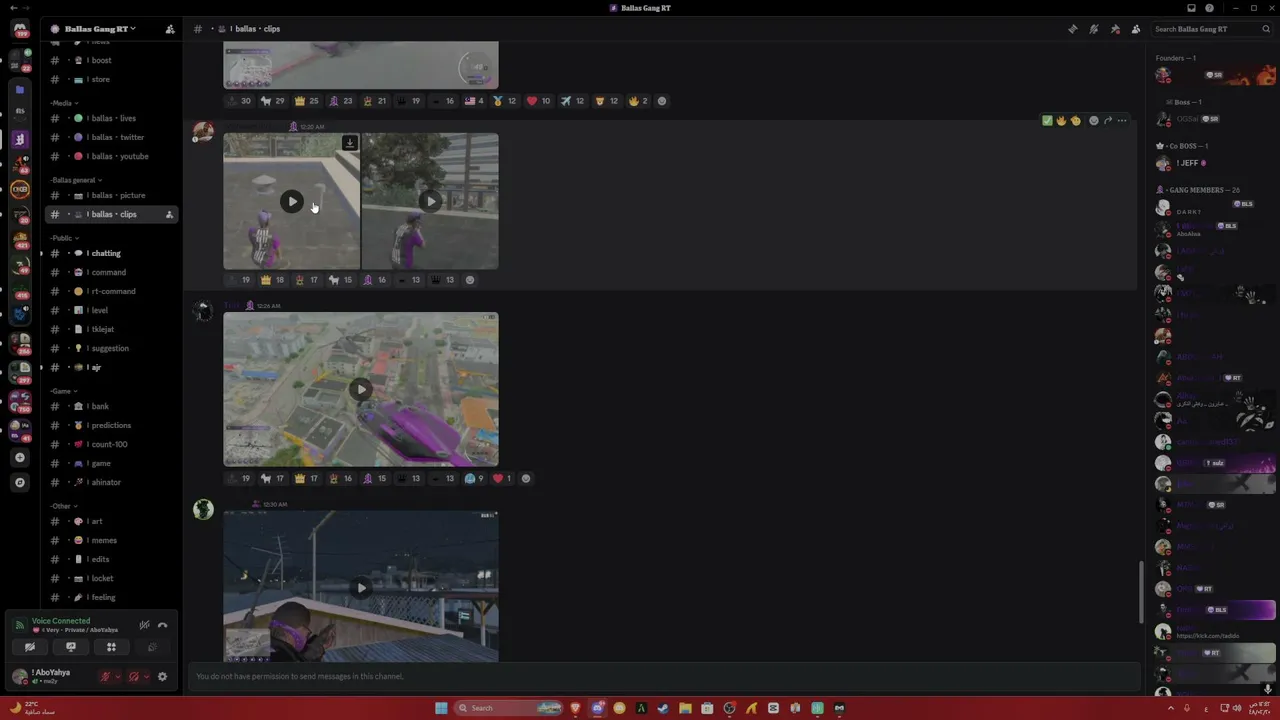This screenshot has width=1280, height=720.
Task: Toggle the red heart reaction showing 10
Action: pos(538,101)
